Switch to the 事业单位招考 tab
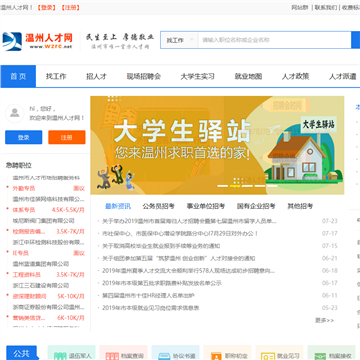This screenshot has height=360, width=360. pyautogui.click(x=206, y=206)
